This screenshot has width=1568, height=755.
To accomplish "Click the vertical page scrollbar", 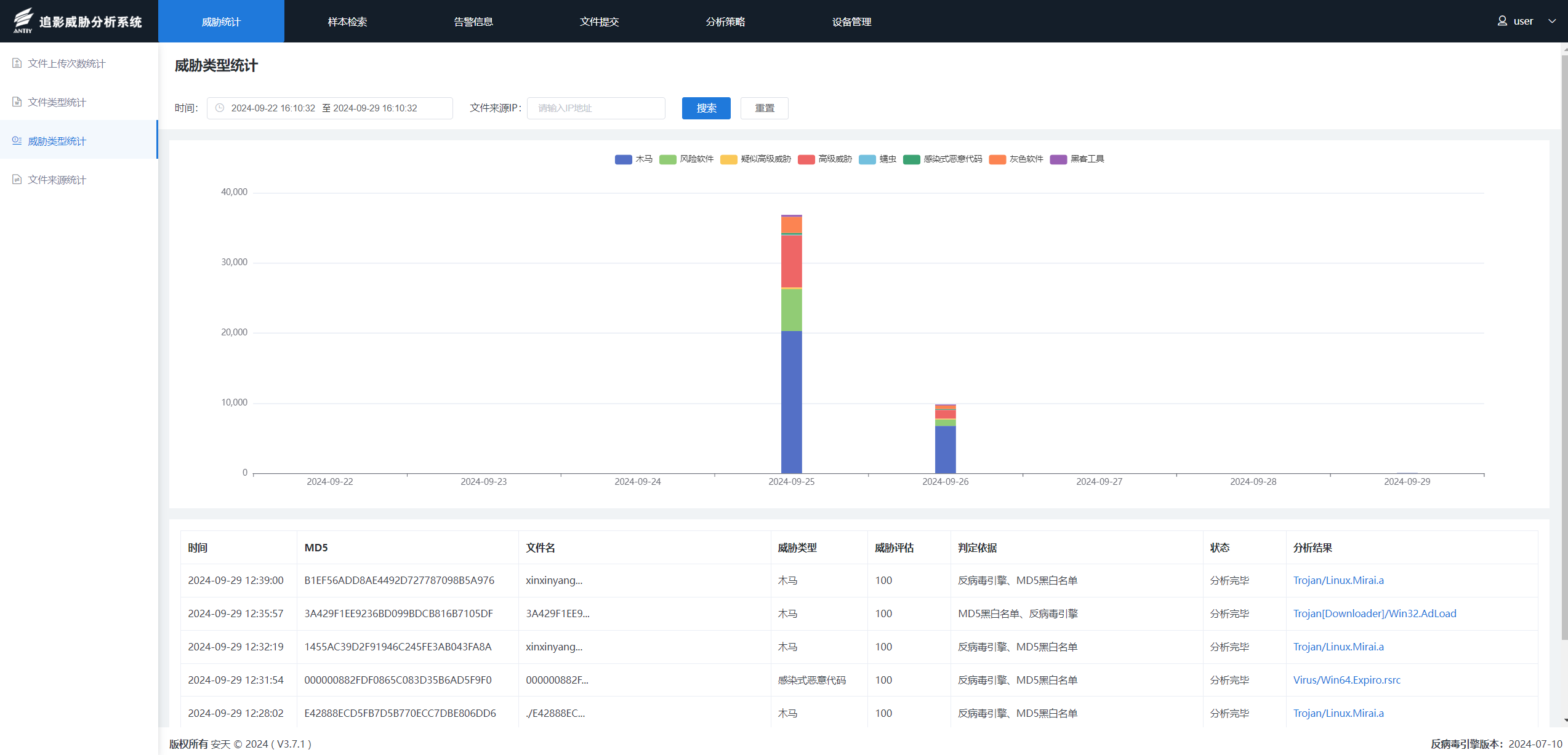I will pos(1564,348).
